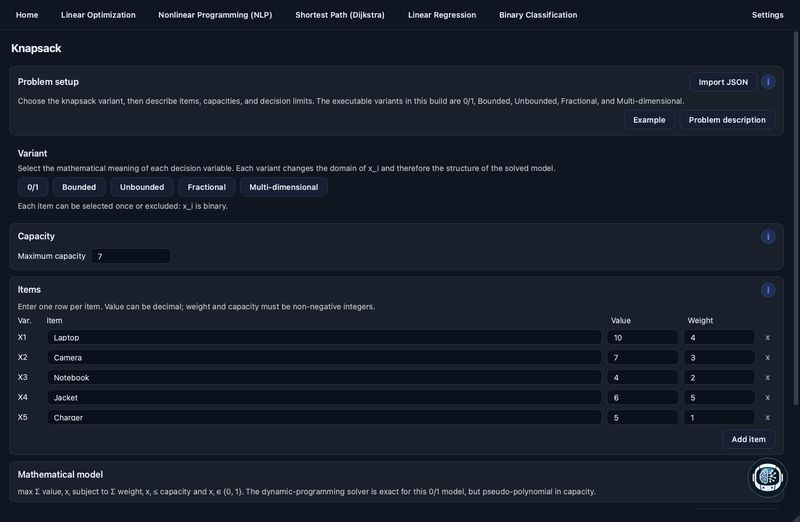Edit the Charger item name field
The image size is (800, 522).
point(324,417)
